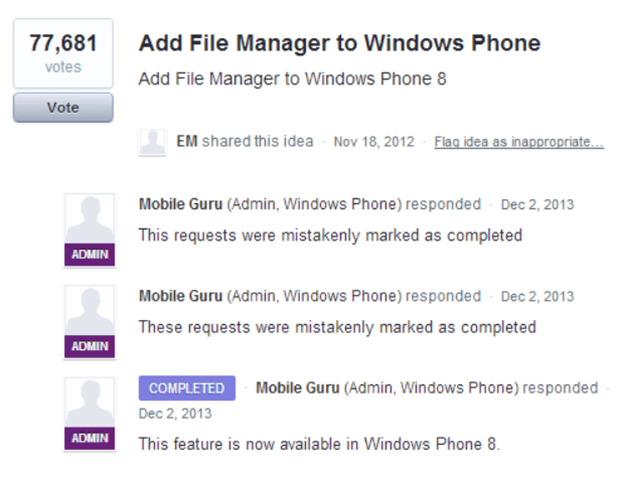Viewport: 620px width, 477px height.
Task: Click the Dec 2, 2013 date on the second response
Action: click(x=537, y=296)
